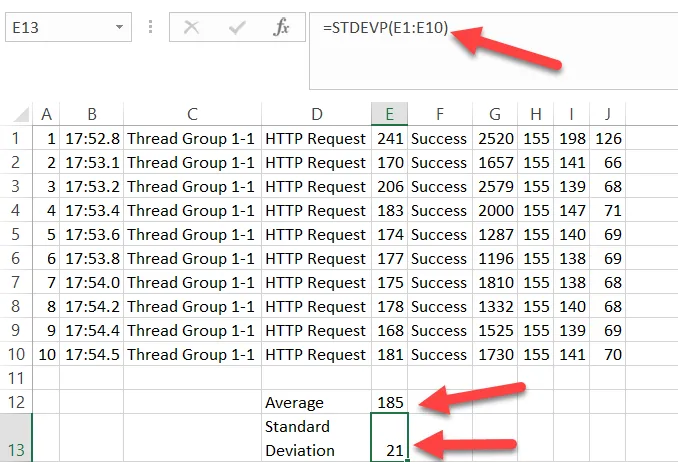Click the formula bar options dots handle

coord(150,27)
